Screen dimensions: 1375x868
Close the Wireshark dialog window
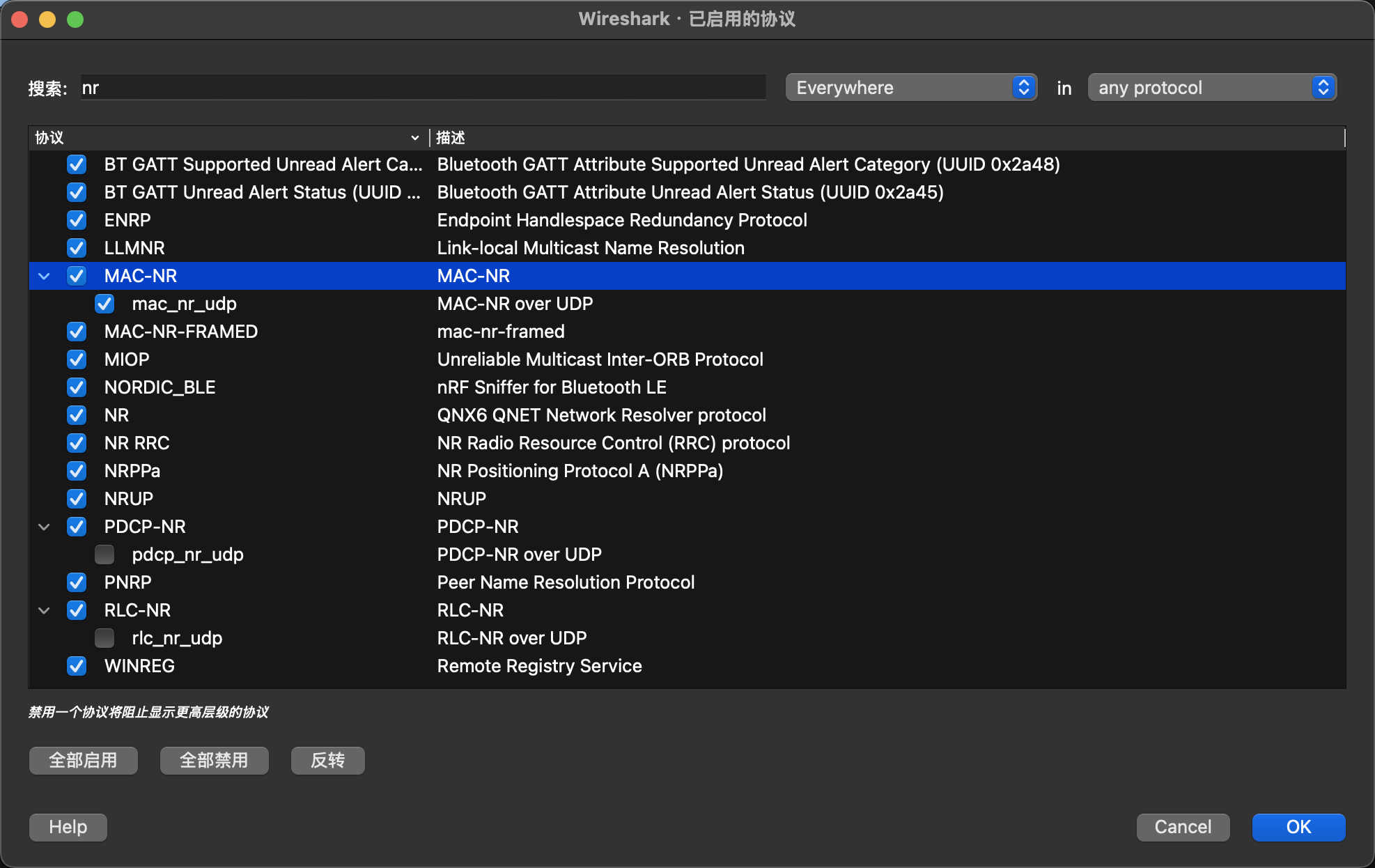[20, 20]
